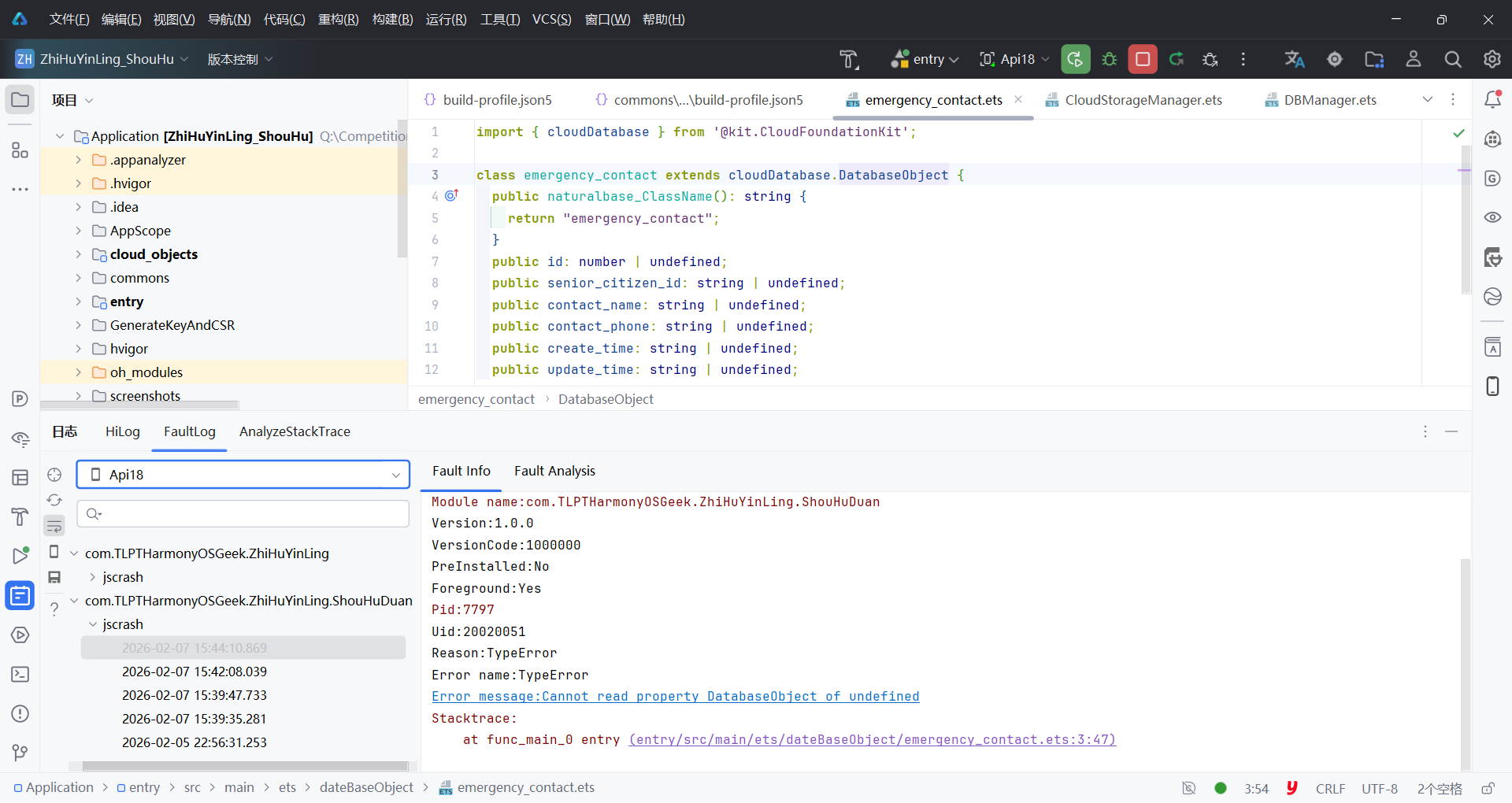Collapse the jscrash node under ShouHuDuan

pyautogui.click(x=92, y=624)
